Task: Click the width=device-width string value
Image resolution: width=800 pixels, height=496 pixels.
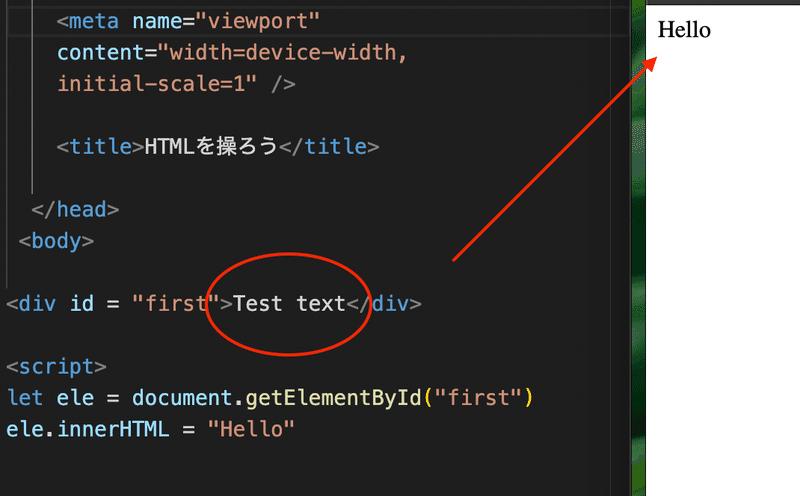Action: coord(282,53)
